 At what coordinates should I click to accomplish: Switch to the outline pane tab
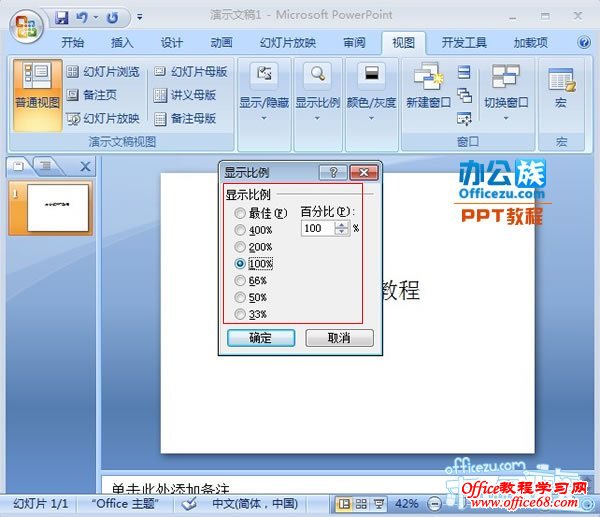coord(46,166)
